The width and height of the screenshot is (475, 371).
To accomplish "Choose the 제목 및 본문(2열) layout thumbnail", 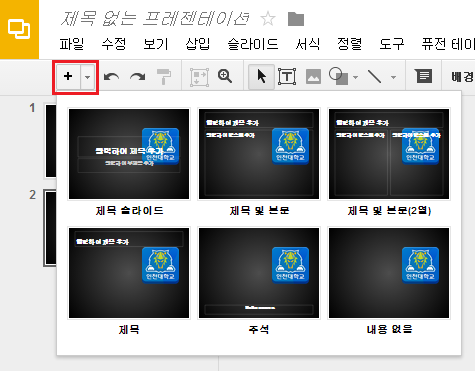I will click(x=389, y=154).
